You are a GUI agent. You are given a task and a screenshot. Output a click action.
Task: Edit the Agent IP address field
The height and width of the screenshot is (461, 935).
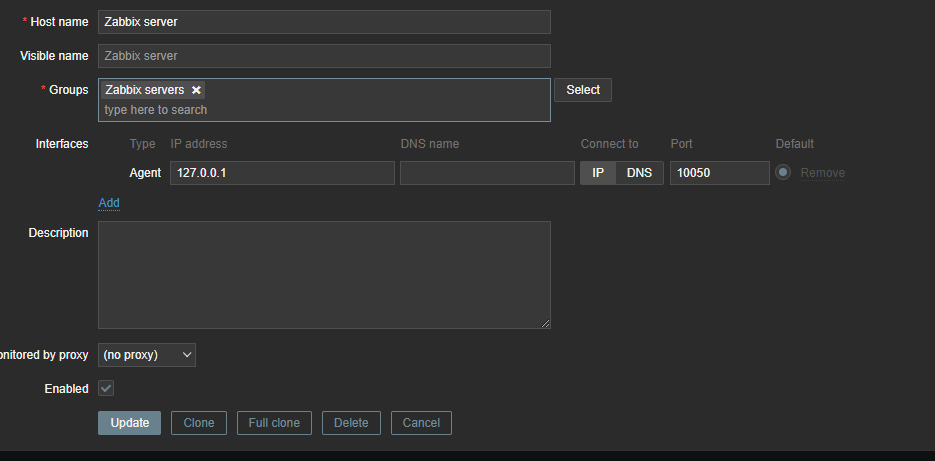[282, 173]
